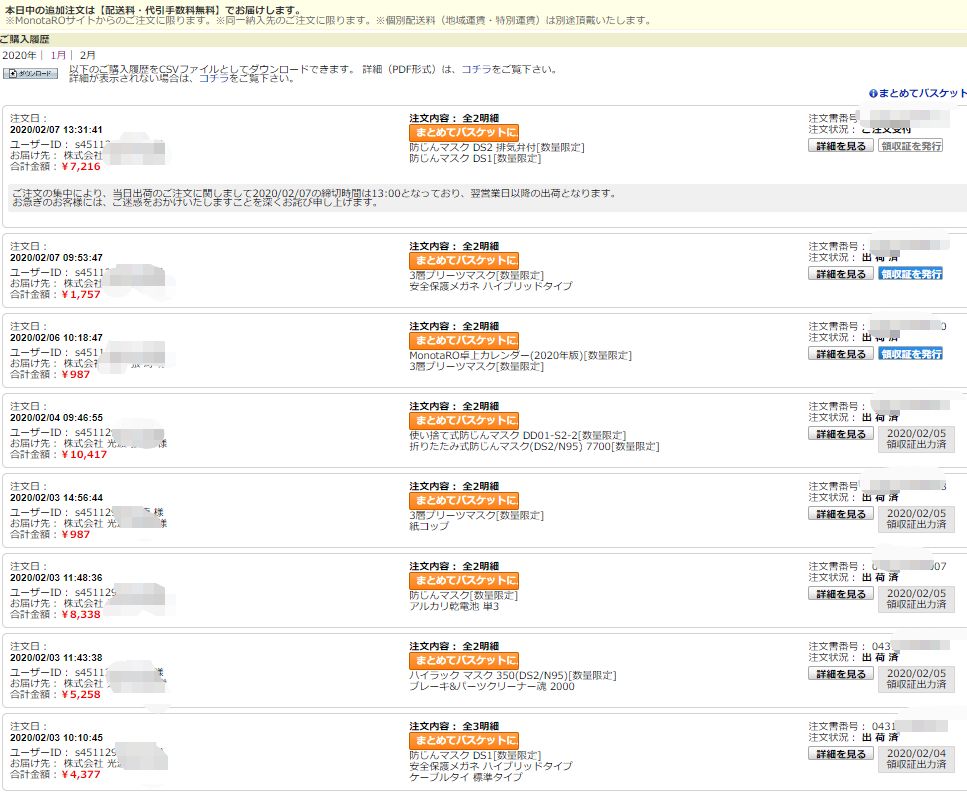Add ¥5,258 order to まとめてバスケット
Viewport: 967px width, 799px height.
coord(464,660)
